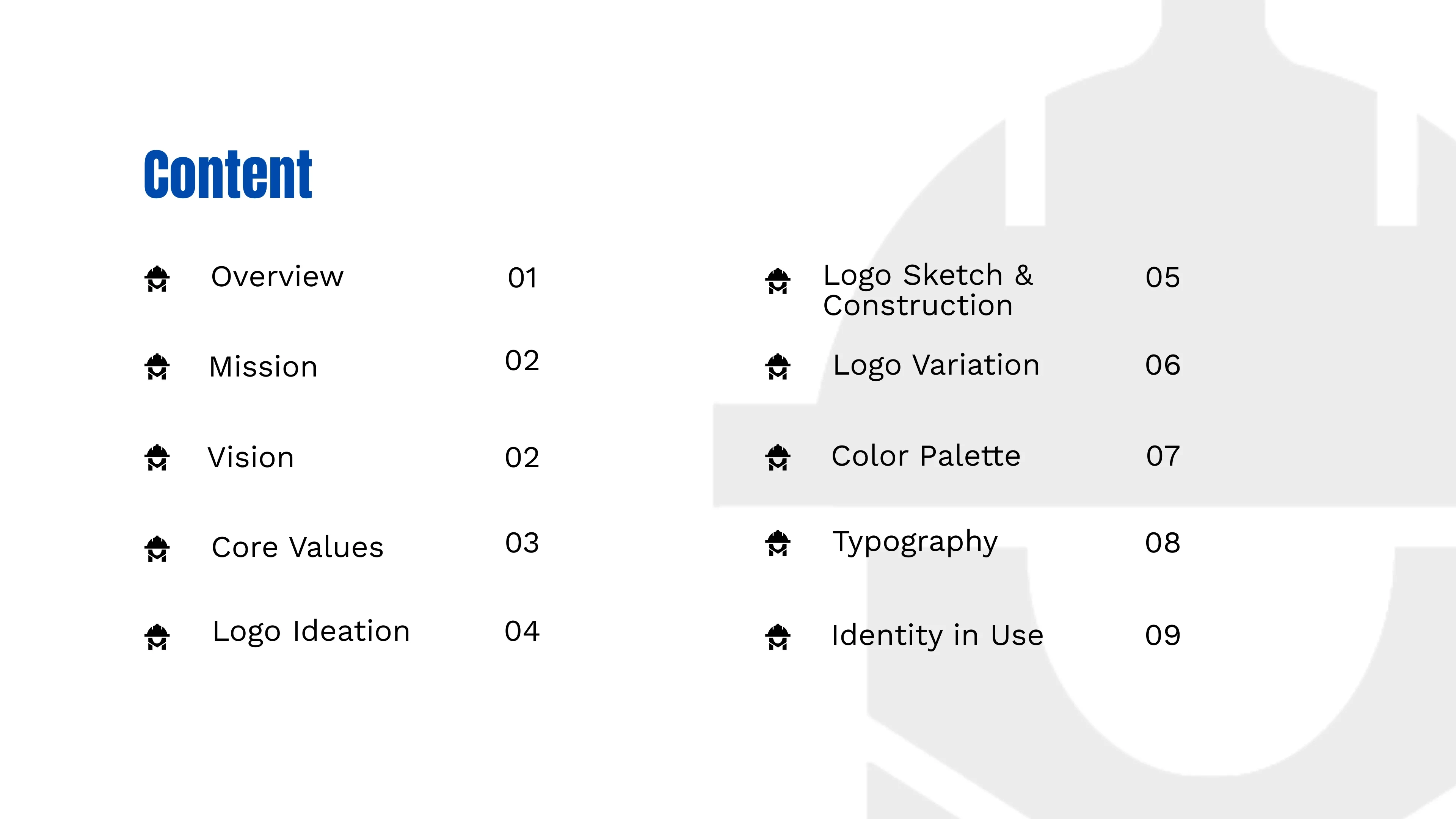
Task: Open the Logo Ideation entry
Action: (311, 632)
